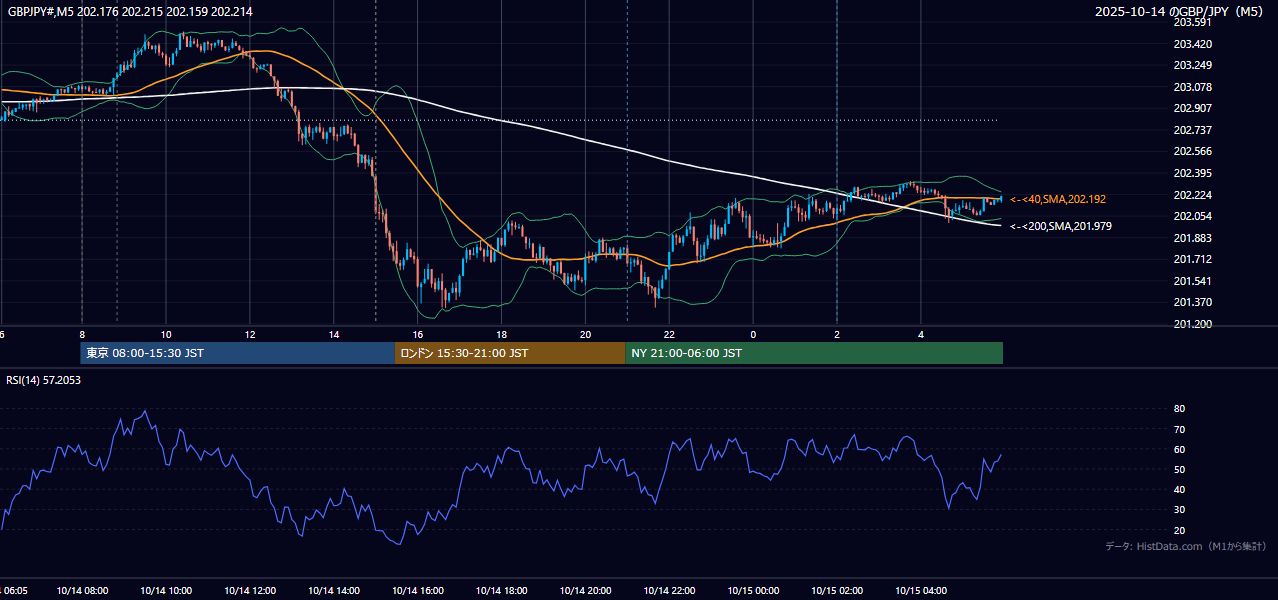The width and height of the screenshot is (1278, 600).
Task: Click hour tick 18 under the price chart
Action: tap(502, 334)
